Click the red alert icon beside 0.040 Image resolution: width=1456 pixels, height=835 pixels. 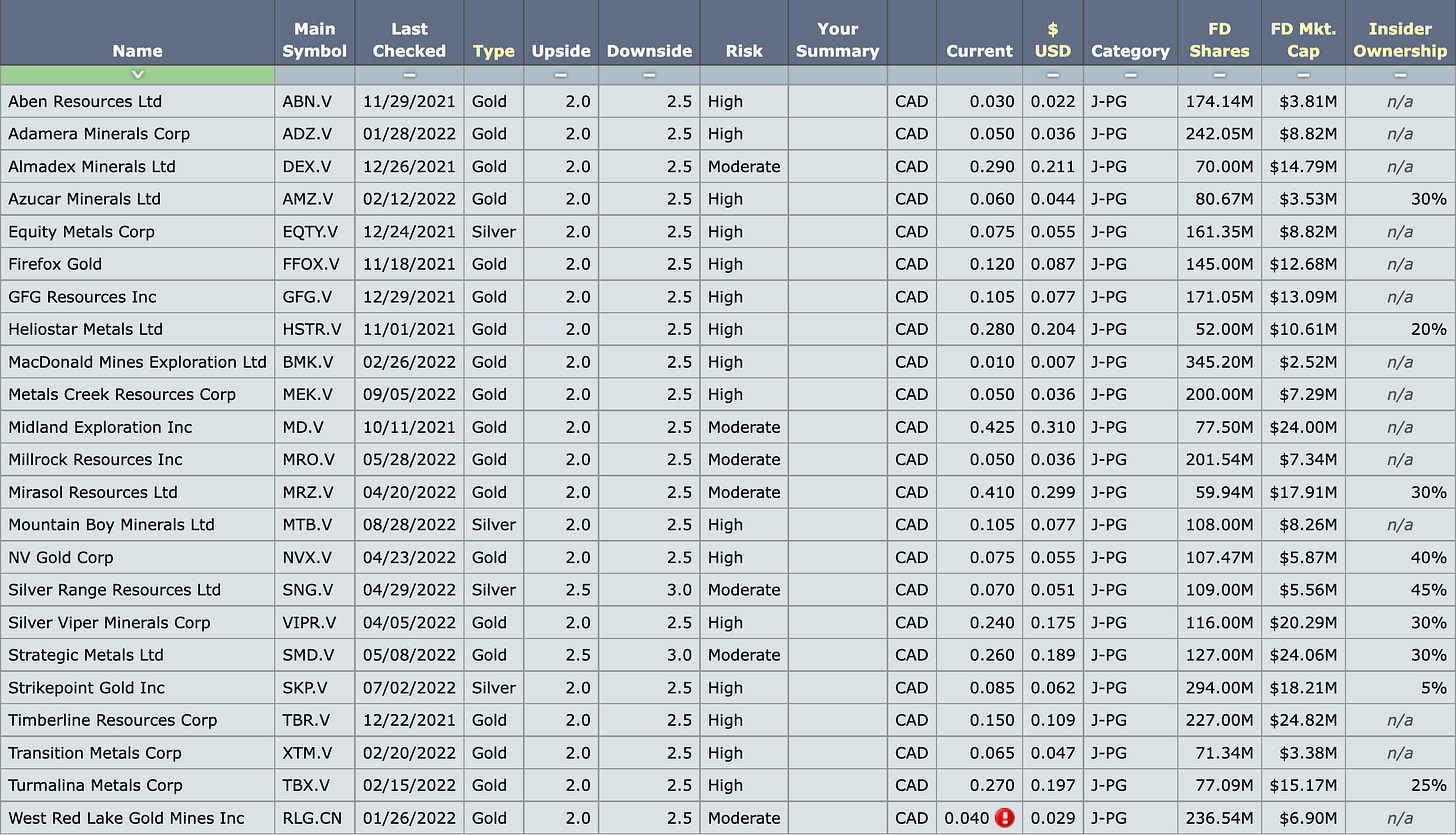1004,818
